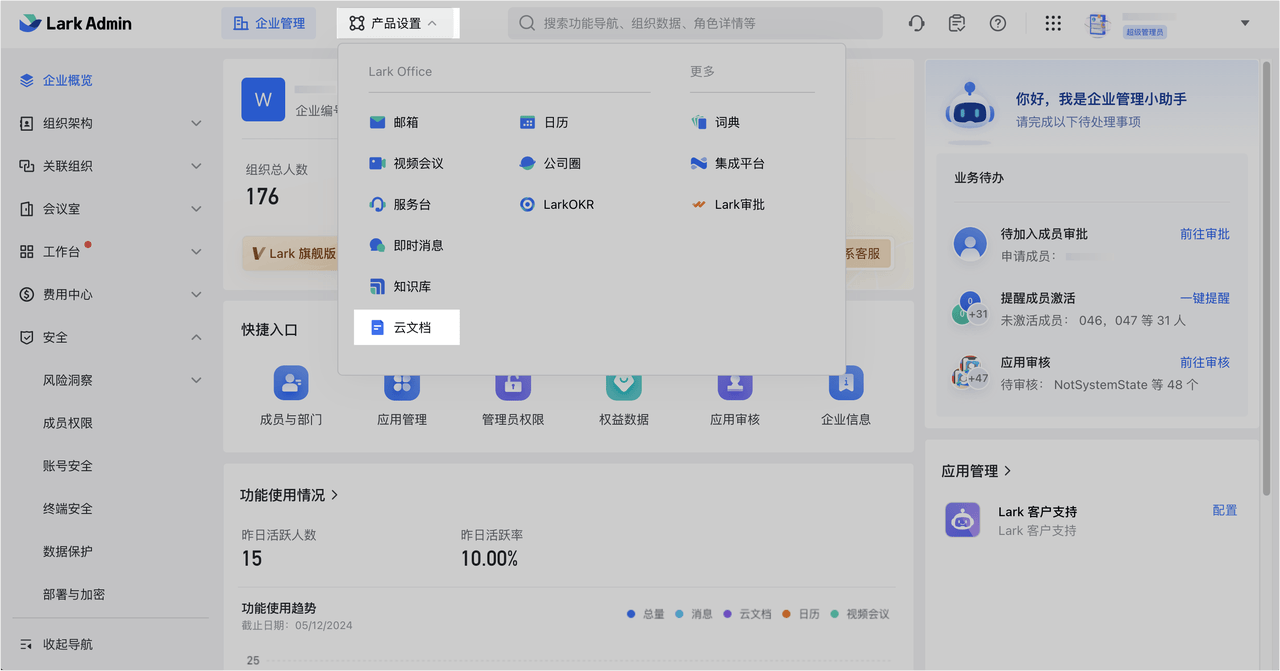This screenshot has height=671, width=1280.
Task: Open 部署与加密 in sidebar
Action: pyautogui.click(x=74, y=594)
